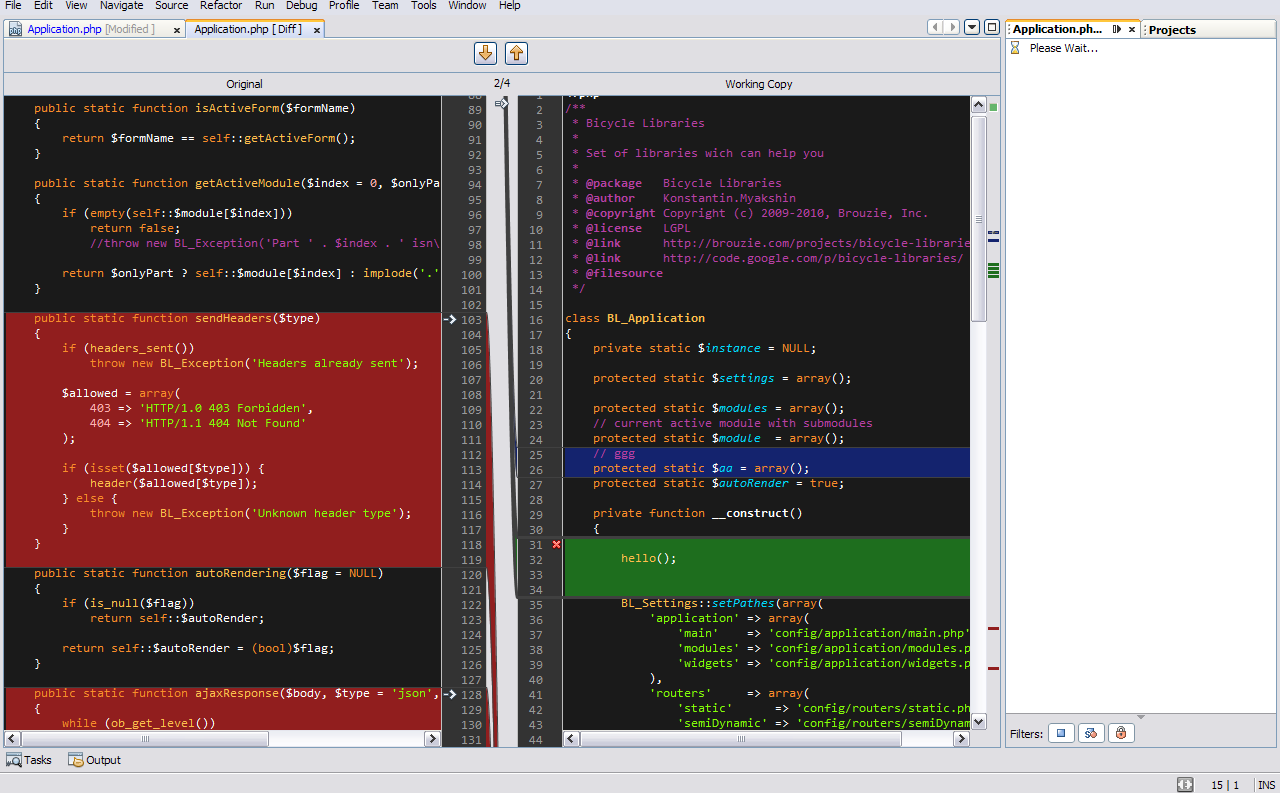Click Original pane horizontal scrollbar thumb
Viewport: 1280px width, 793px height.
(145, 739)
